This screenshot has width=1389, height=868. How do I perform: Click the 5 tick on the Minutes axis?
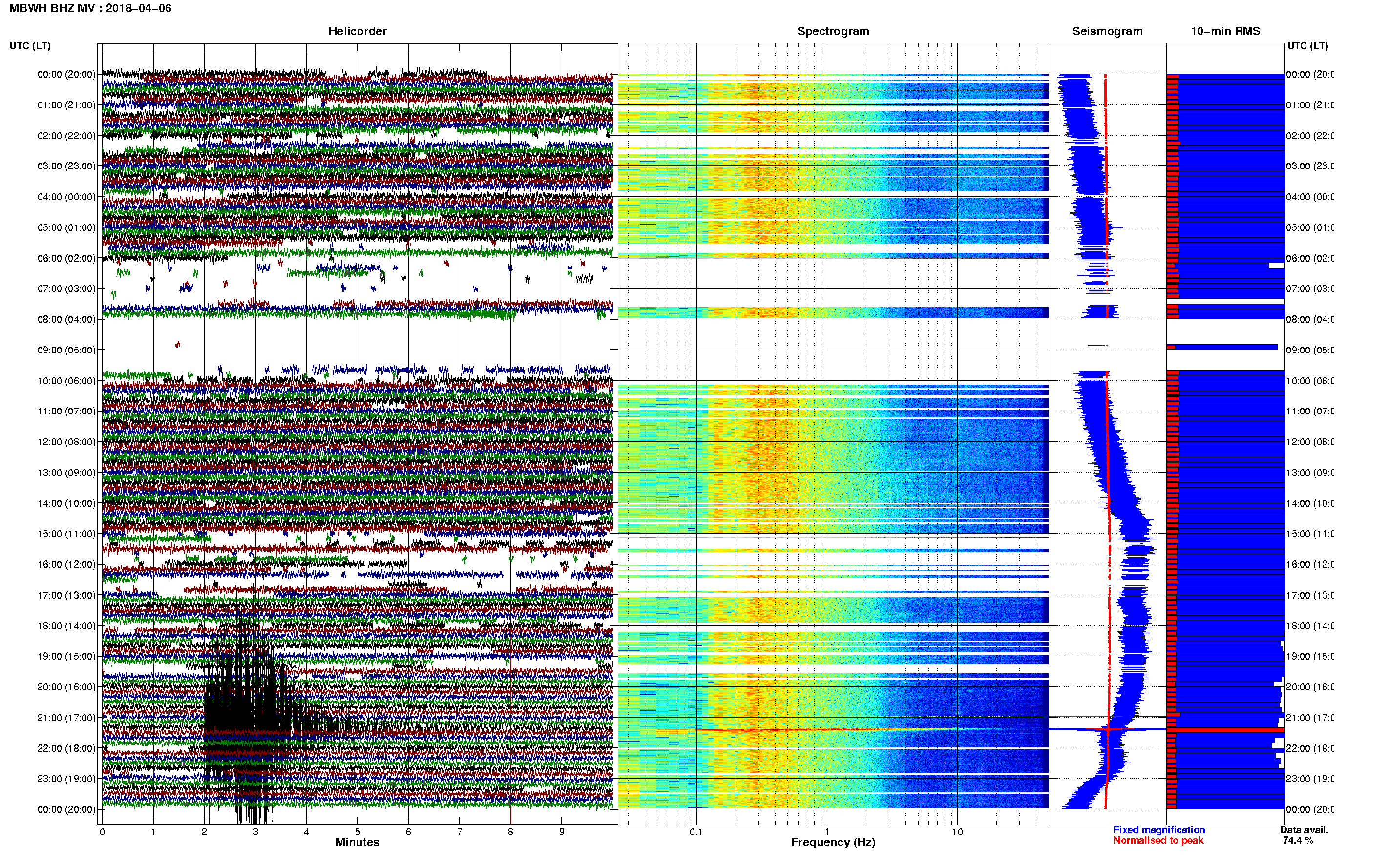(358, 832)
